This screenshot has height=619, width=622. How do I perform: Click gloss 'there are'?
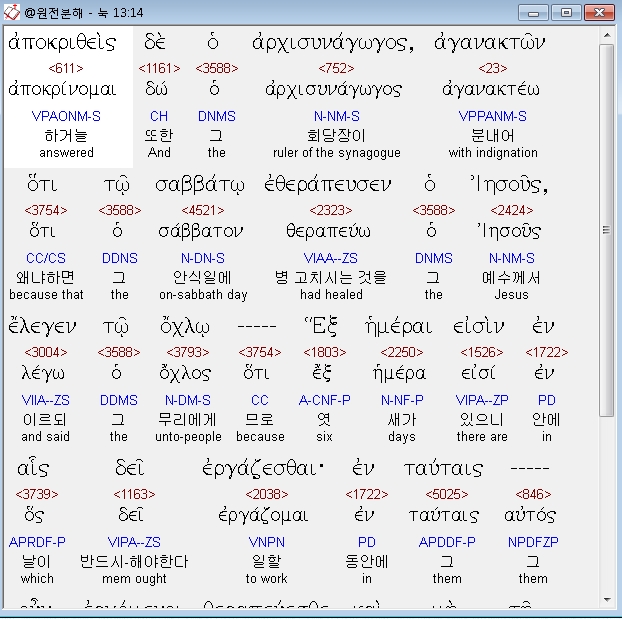pyautogui.click(x=482, y=436)
